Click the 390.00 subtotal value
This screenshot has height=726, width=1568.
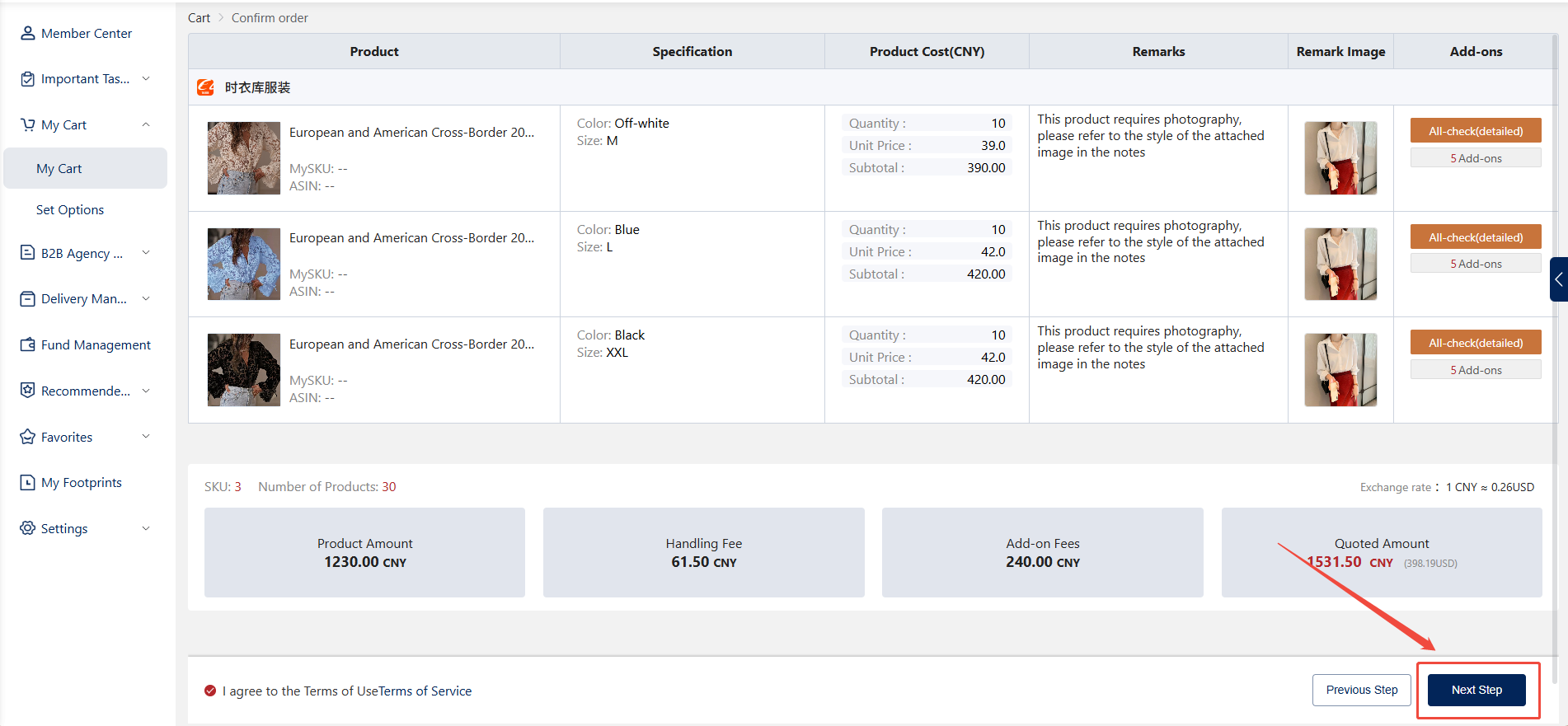tap(986, 167)
